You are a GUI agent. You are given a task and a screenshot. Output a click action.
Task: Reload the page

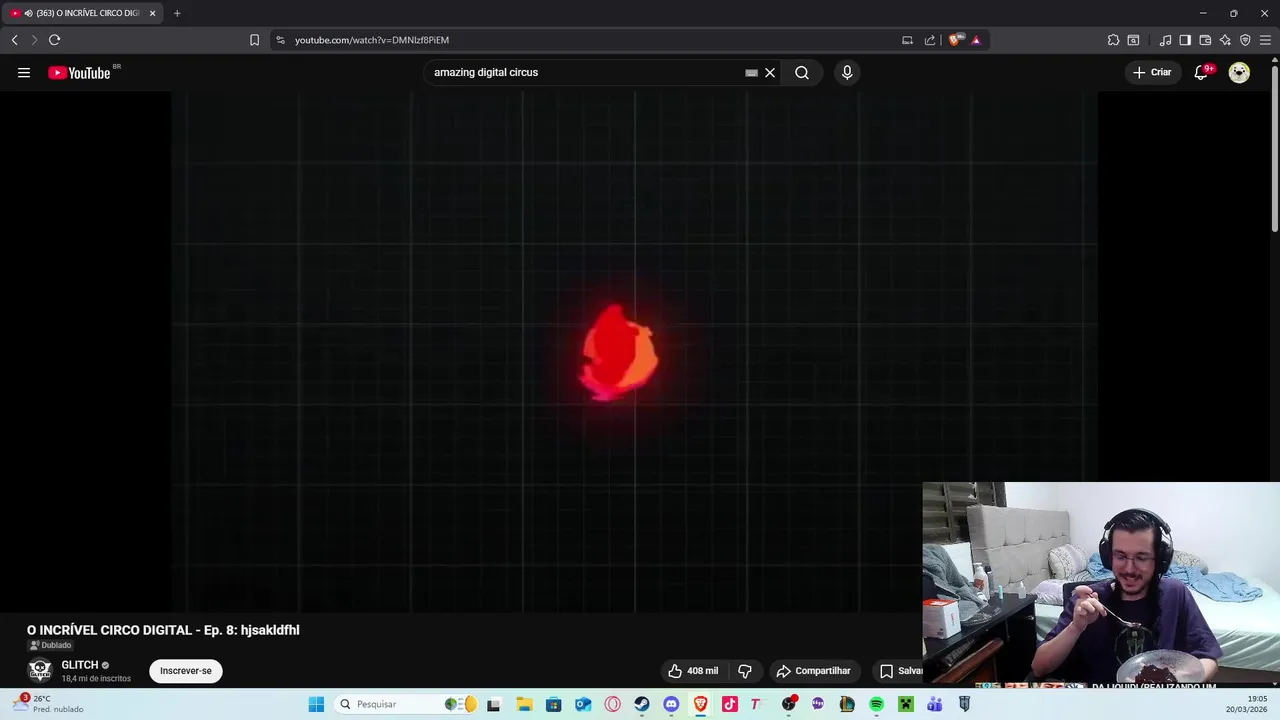(54, 40)
